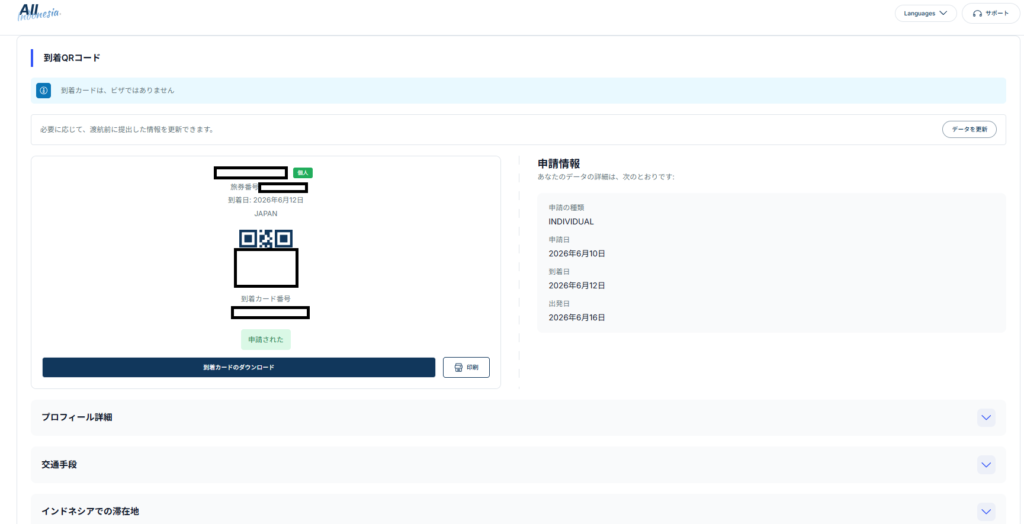Expand the 交通手段 section chevron

point(986,465)
